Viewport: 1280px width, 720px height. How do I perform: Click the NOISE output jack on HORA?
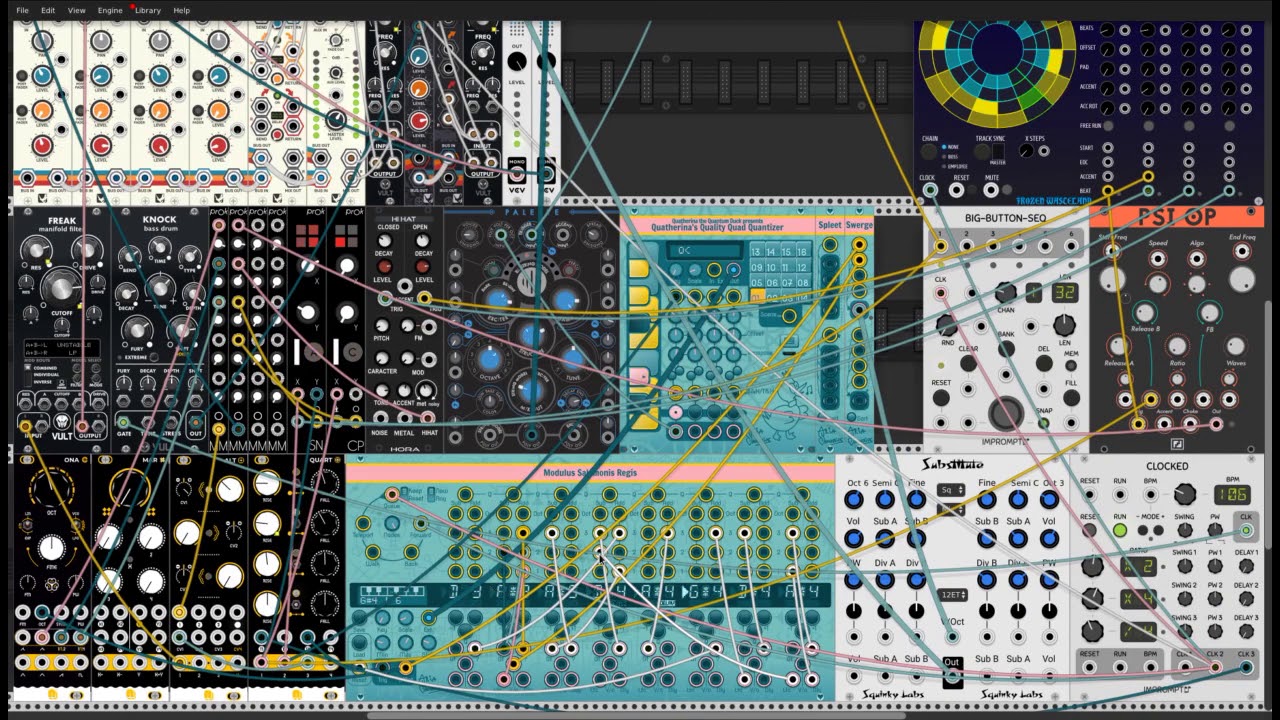pyautogui.click(x=381, y=417)
